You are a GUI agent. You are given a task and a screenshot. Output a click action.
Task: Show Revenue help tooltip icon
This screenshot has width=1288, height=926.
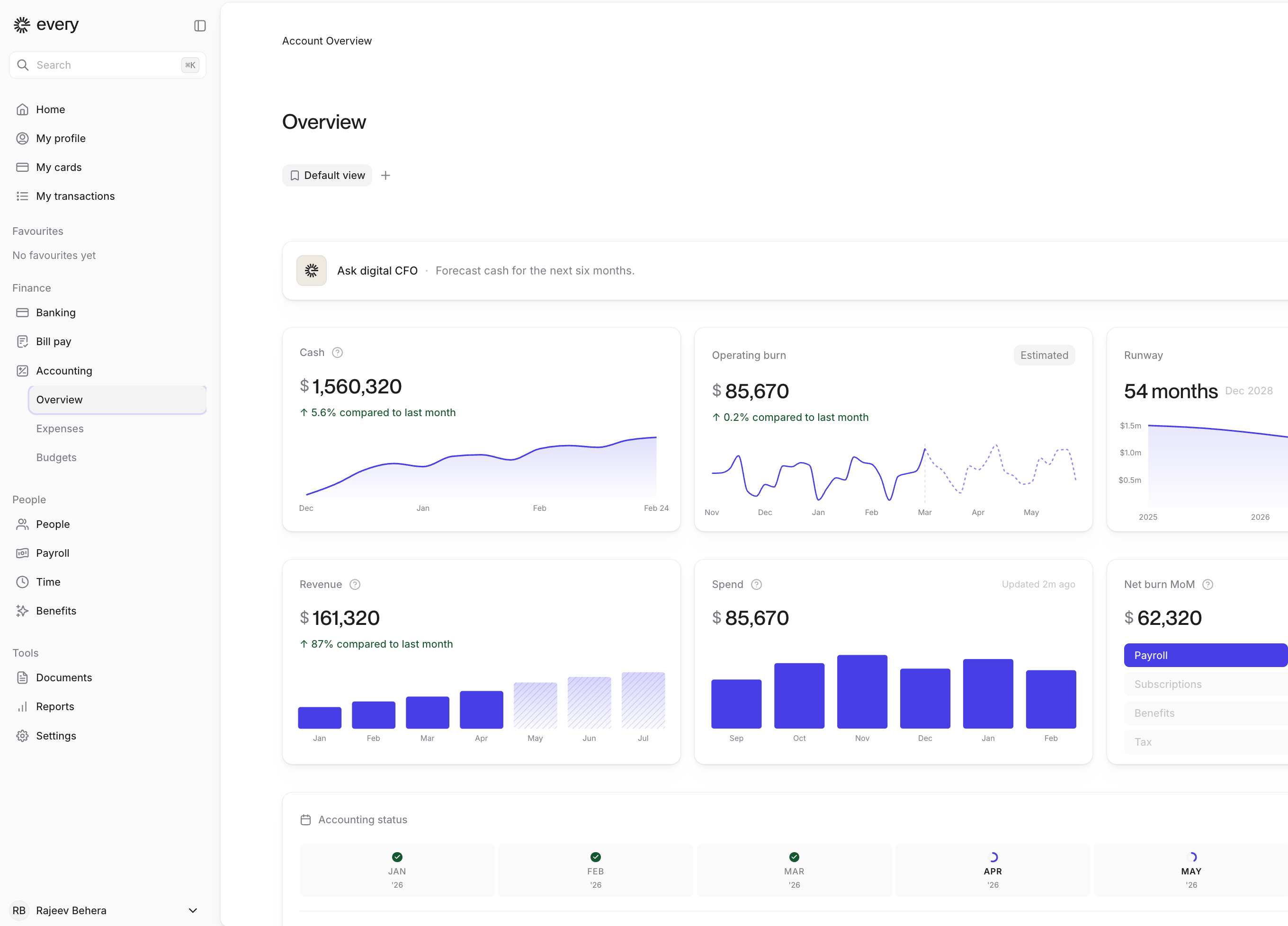coord(355,585)
